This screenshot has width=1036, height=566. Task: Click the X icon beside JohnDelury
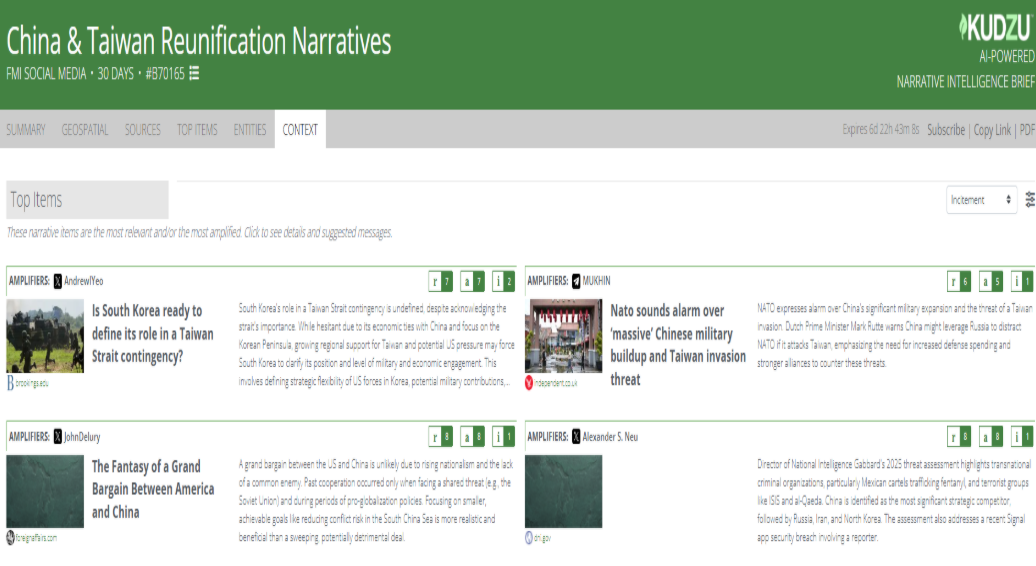click(x=58, y=437)
